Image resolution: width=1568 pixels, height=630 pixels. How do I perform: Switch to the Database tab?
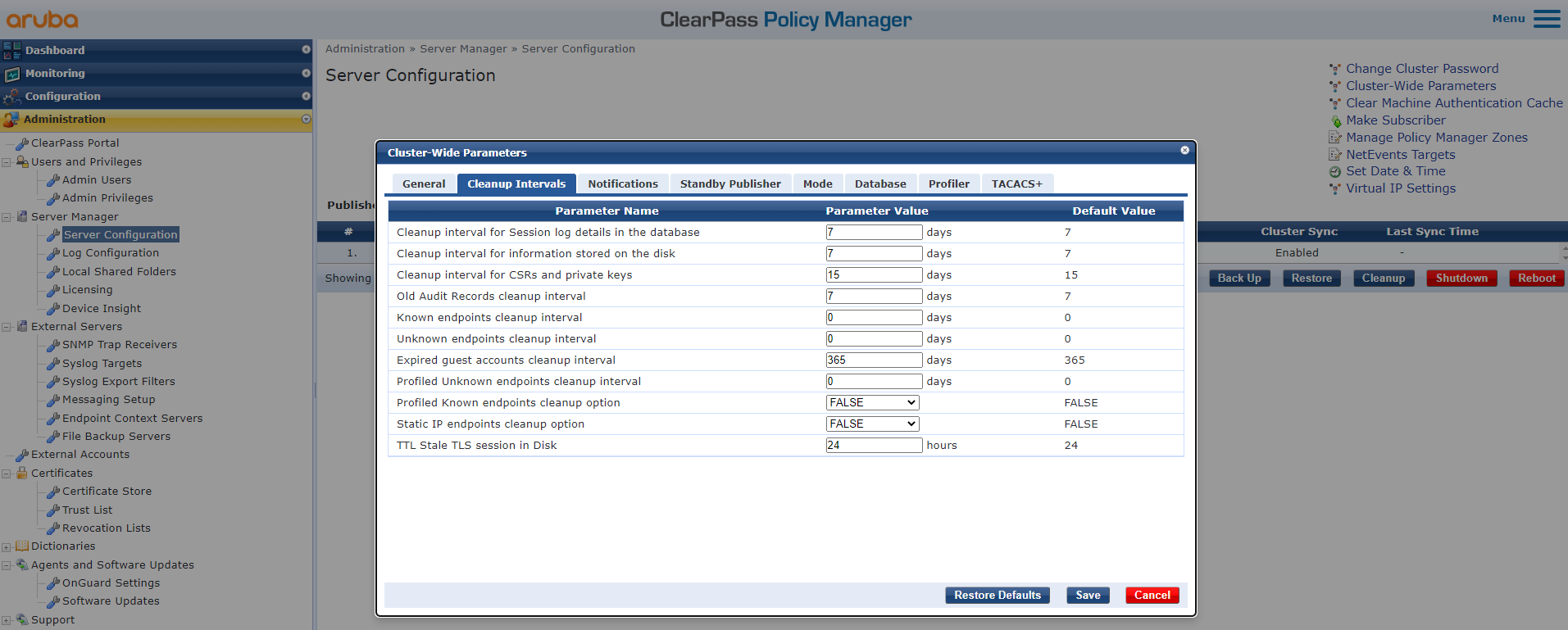point(880,184)
